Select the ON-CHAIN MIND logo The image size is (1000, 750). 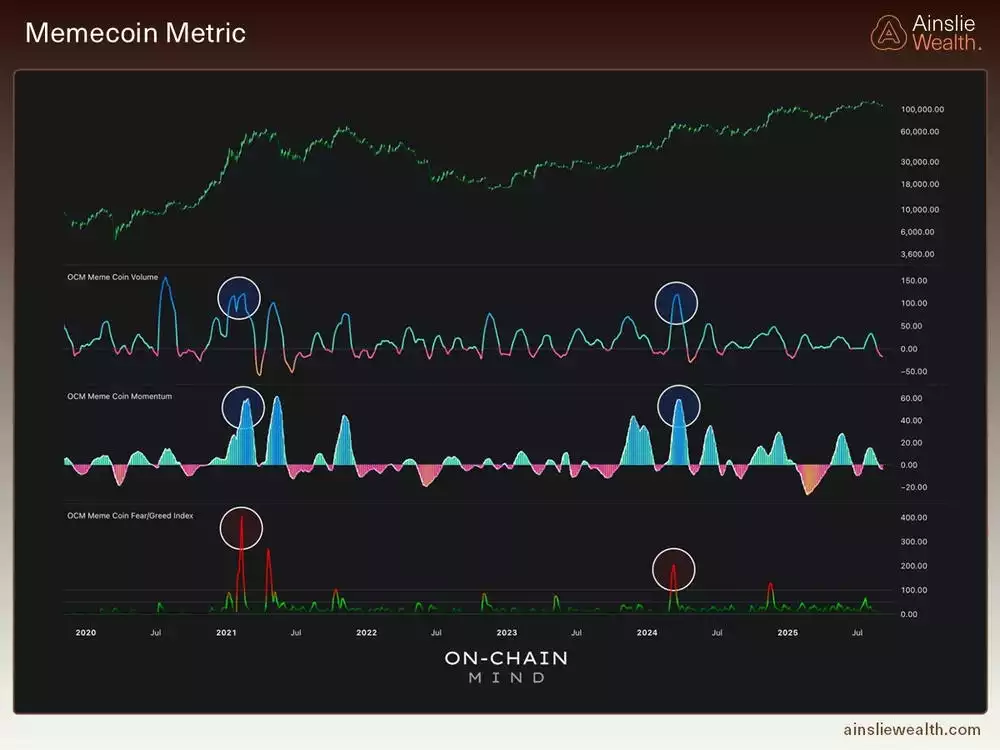[x=505, y=667]
